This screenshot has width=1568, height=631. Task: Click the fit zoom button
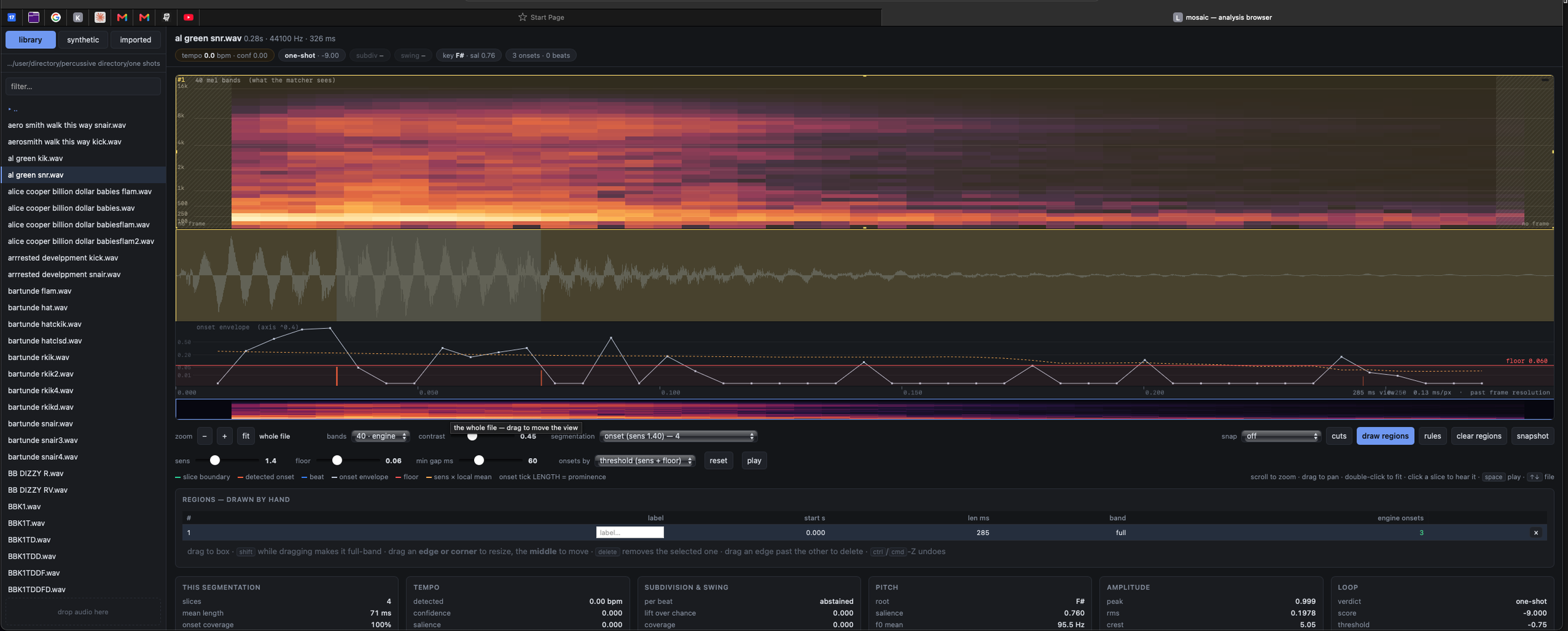point(245,436)
